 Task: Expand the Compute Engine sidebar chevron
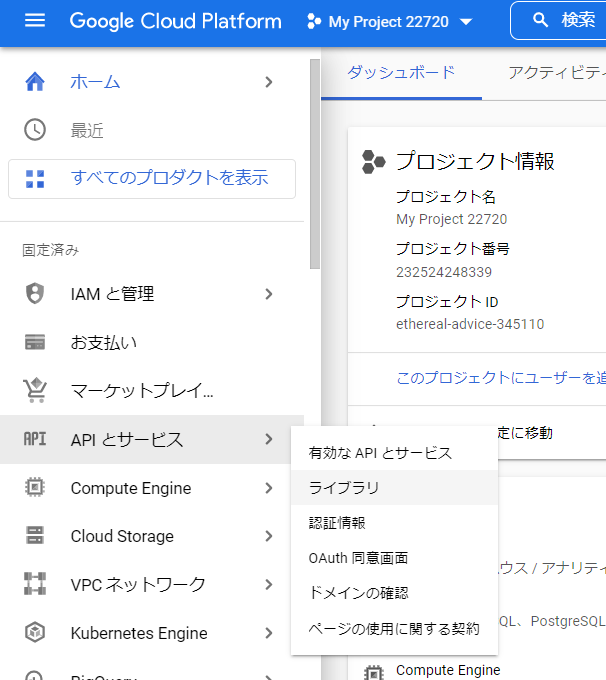269,488
